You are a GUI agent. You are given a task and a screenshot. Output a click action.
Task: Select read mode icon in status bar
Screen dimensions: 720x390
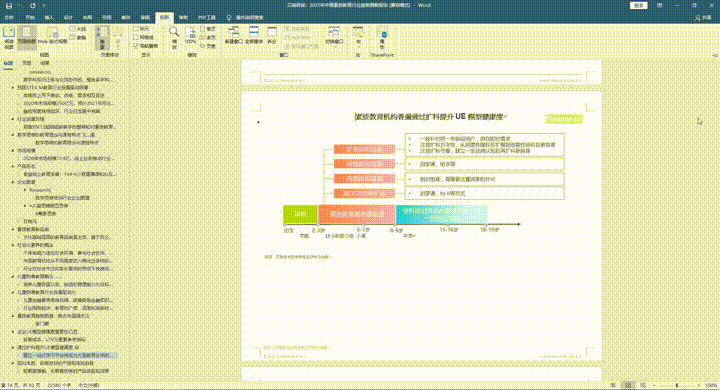(613, 385)
